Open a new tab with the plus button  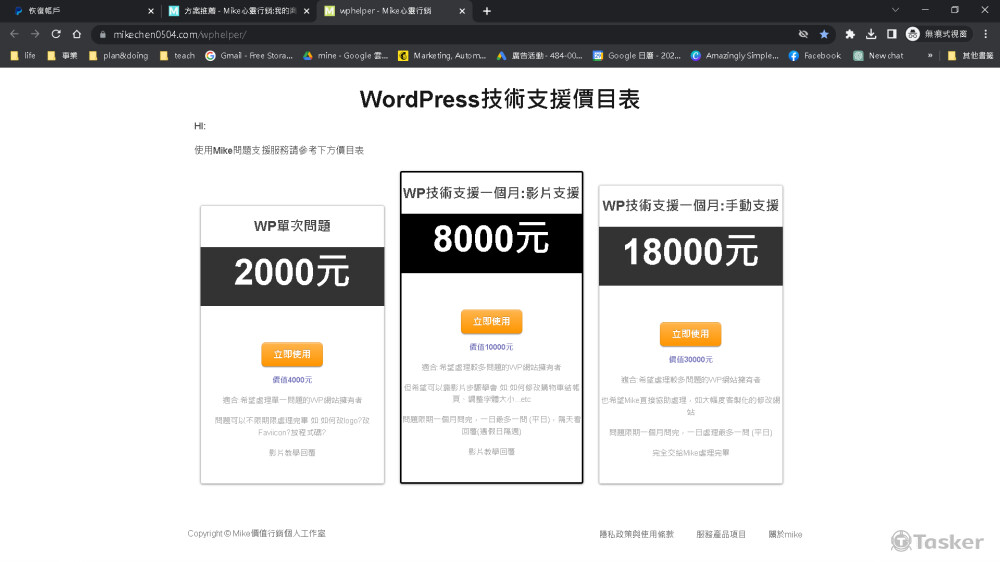(x=487, y=11)
